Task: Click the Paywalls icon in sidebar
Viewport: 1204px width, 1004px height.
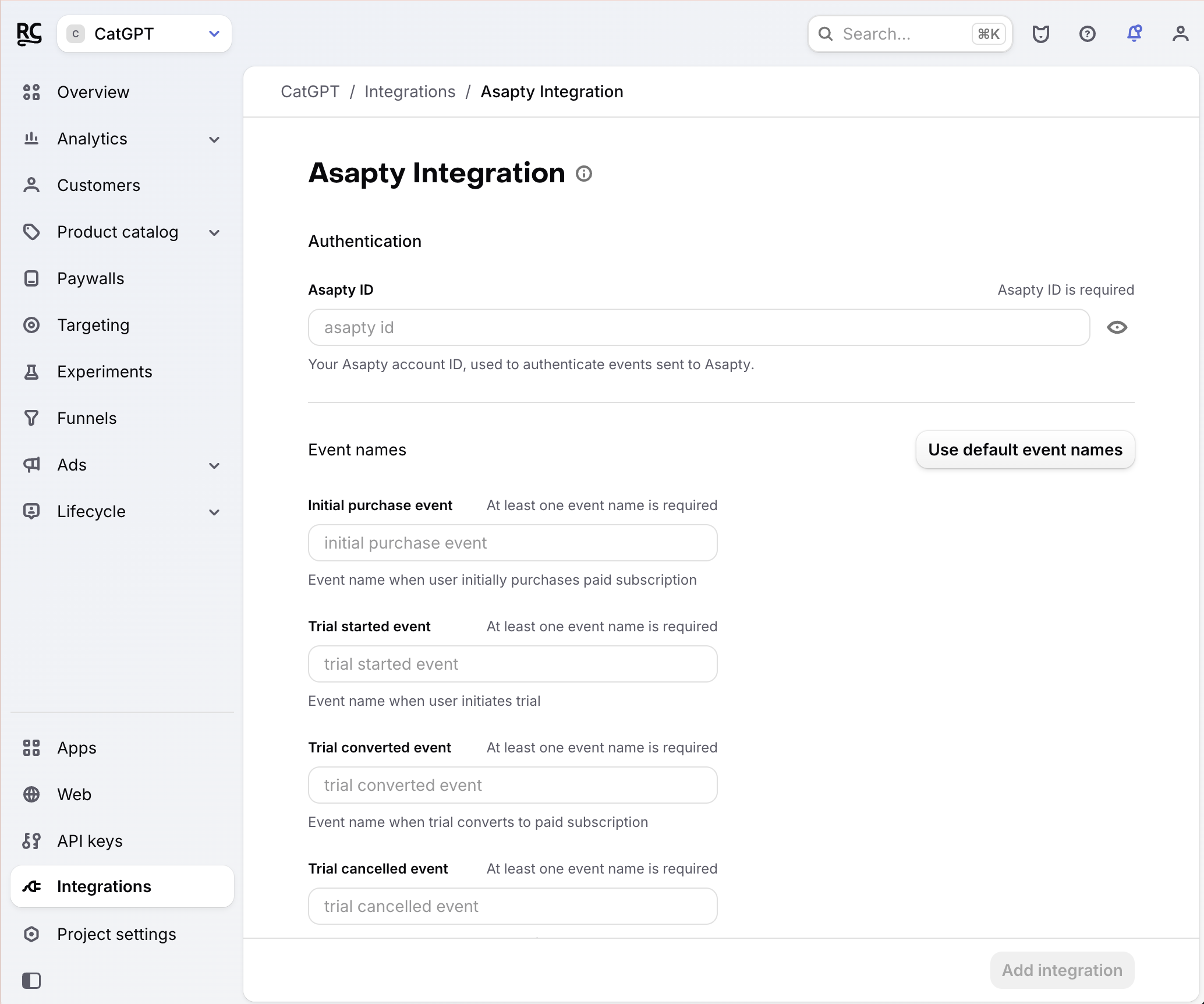Action: 31,278
